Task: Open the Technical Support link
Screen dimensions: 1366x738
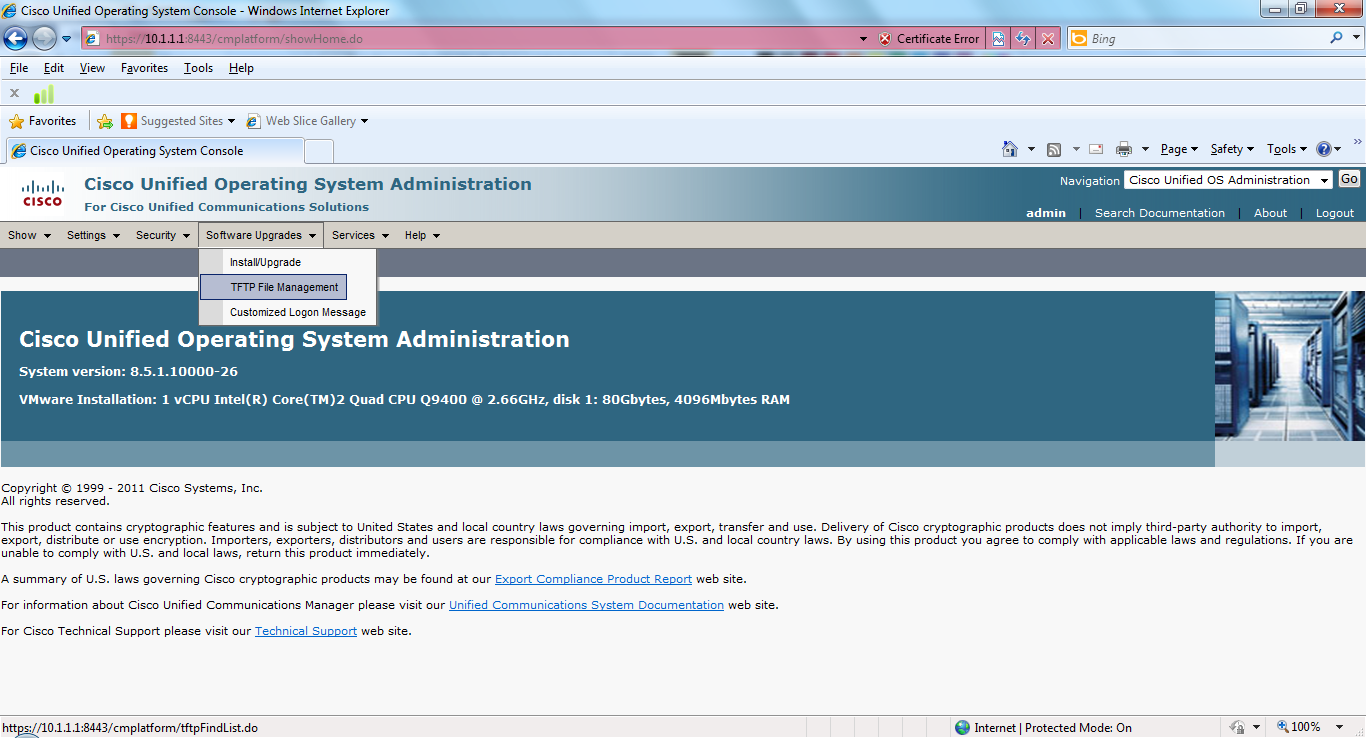Action: coord(306,631)
